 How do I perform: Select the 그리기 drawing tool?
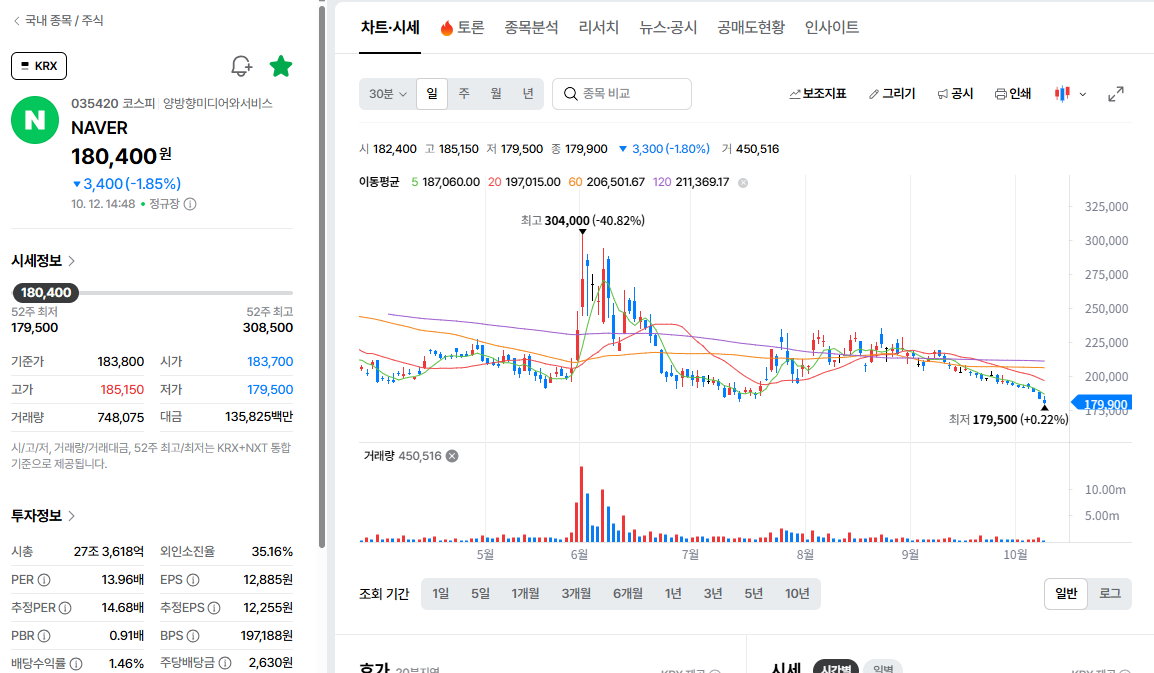tap(892, 94)
